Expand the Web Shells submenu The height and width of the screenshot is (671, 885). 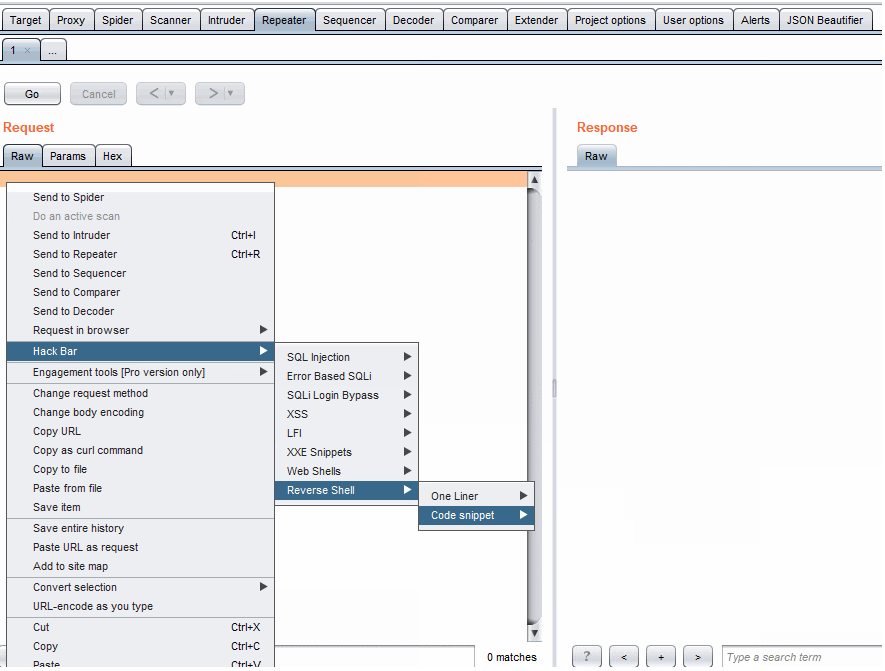[347, 471]
